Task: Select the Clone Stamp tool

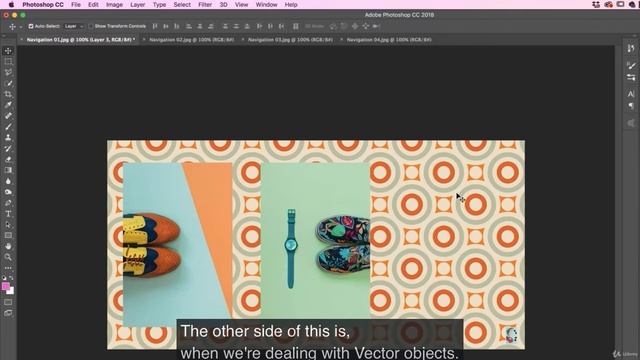Action: pos(8,138)
